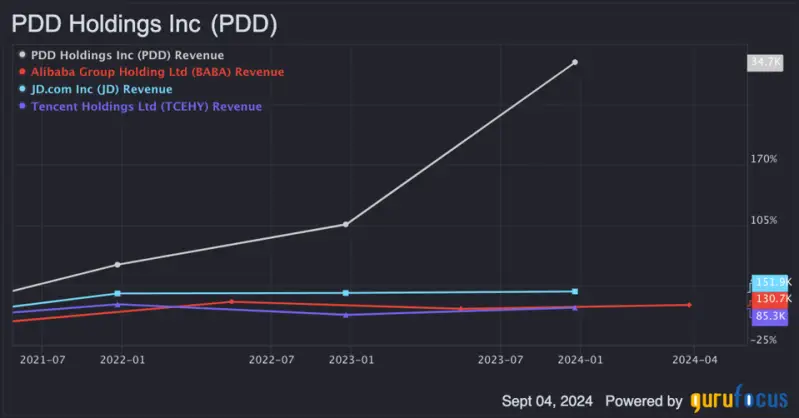The image size is (799, 418).
Task: Click the red Alibaba legend dot
Action: pyautogui.click(x=22, y=71)
